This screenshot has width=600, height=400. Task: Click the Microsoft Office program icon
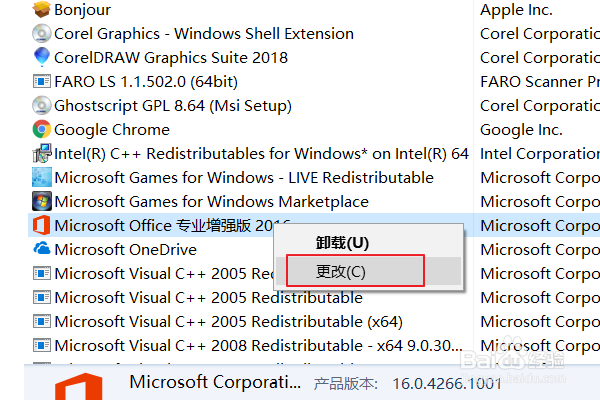click(x=41, y=225)
